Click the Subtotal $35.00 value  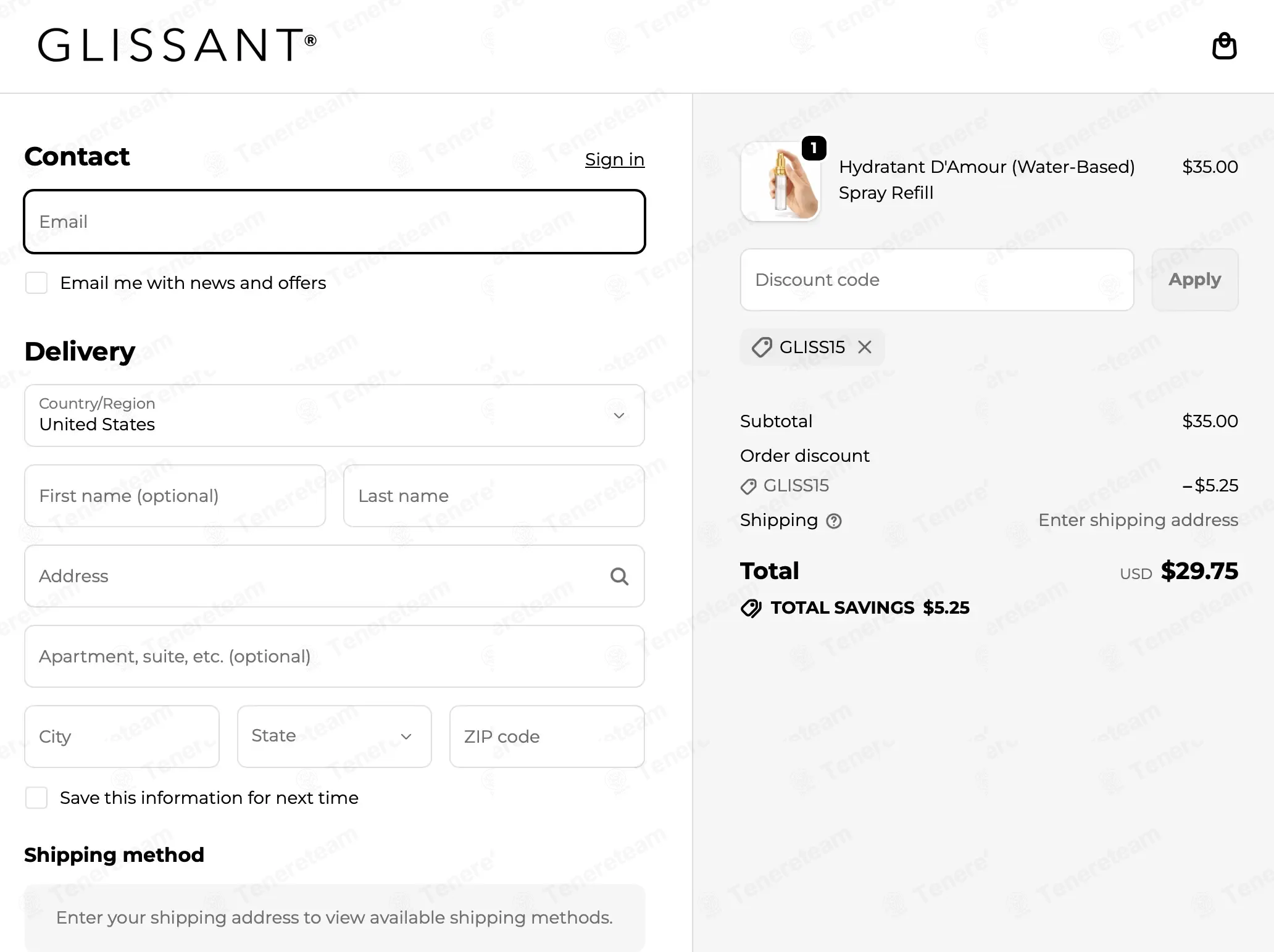[1210, 421]
